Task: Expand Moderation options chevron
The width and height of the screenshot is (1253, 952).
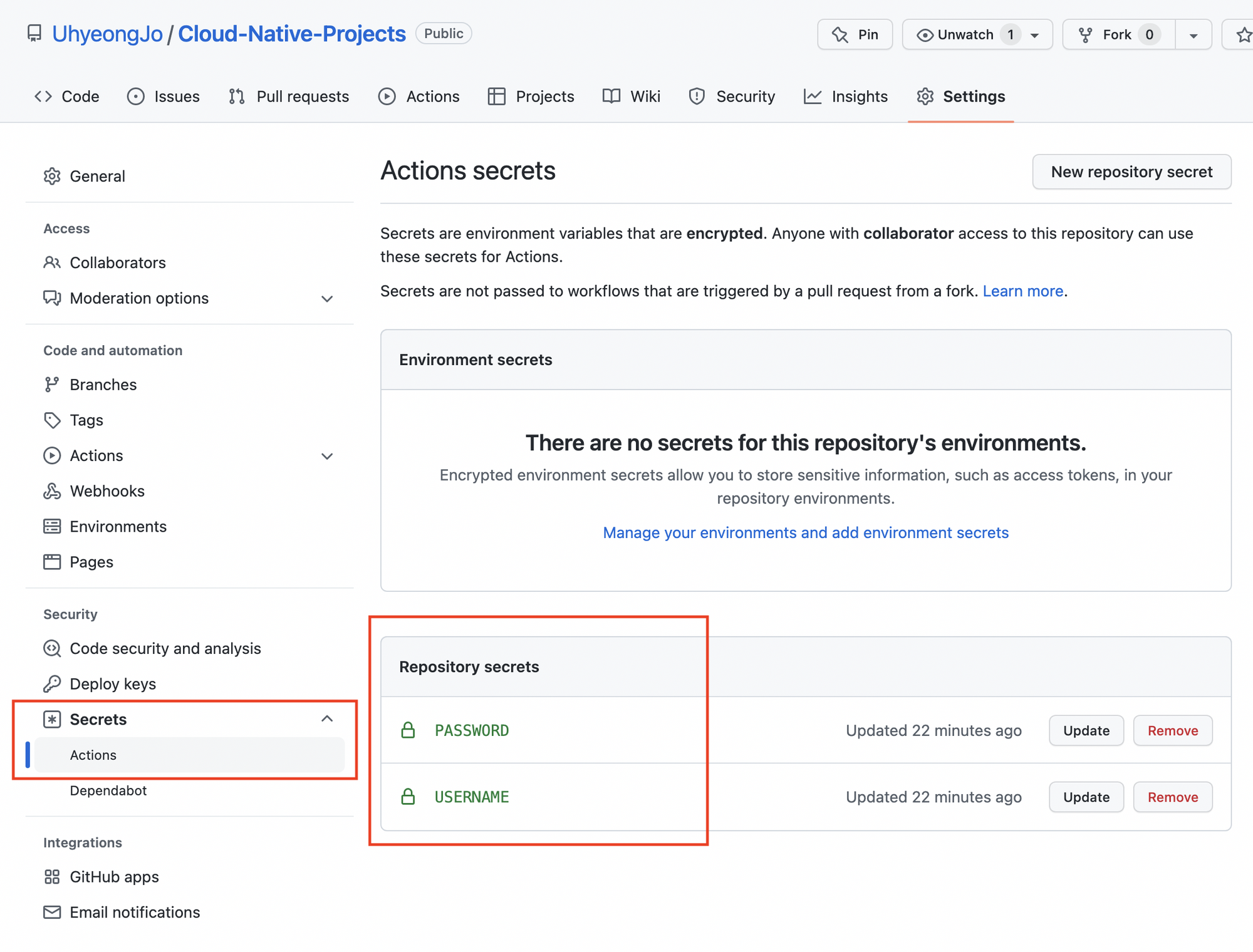Action: (327, 299)
